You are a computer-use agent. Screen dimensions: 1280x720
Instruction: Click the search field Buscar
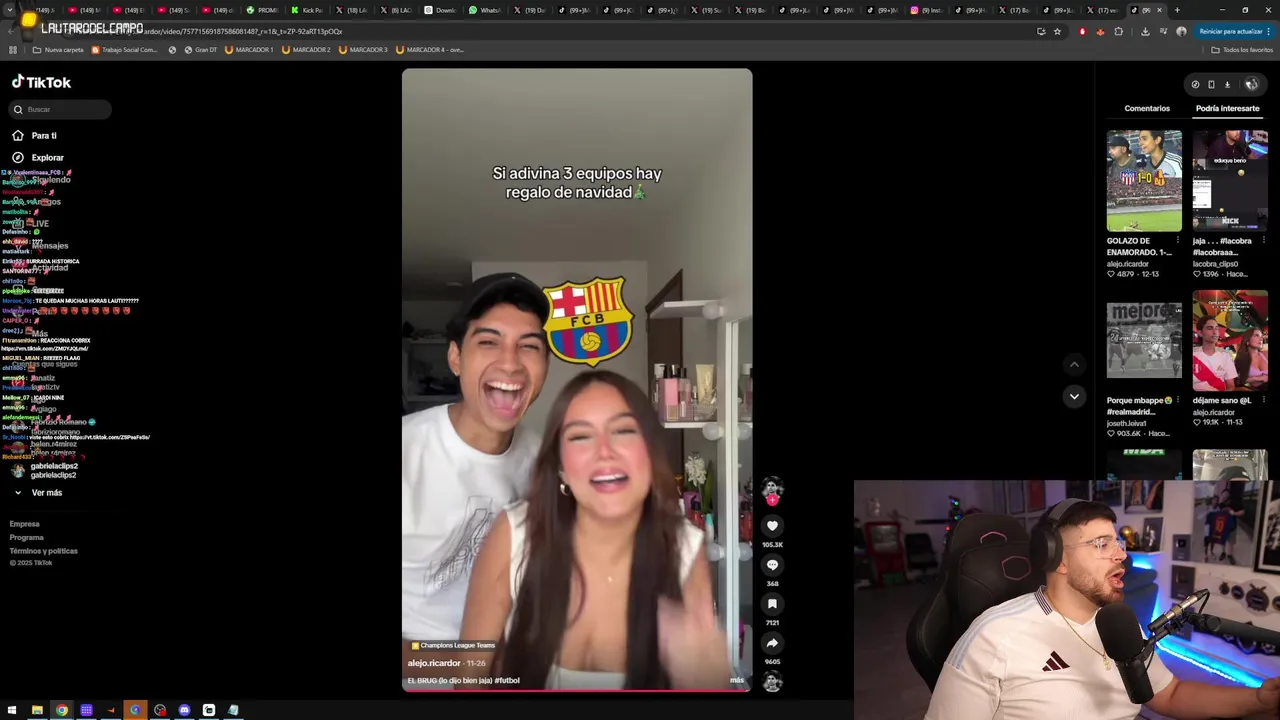(62, 109)
